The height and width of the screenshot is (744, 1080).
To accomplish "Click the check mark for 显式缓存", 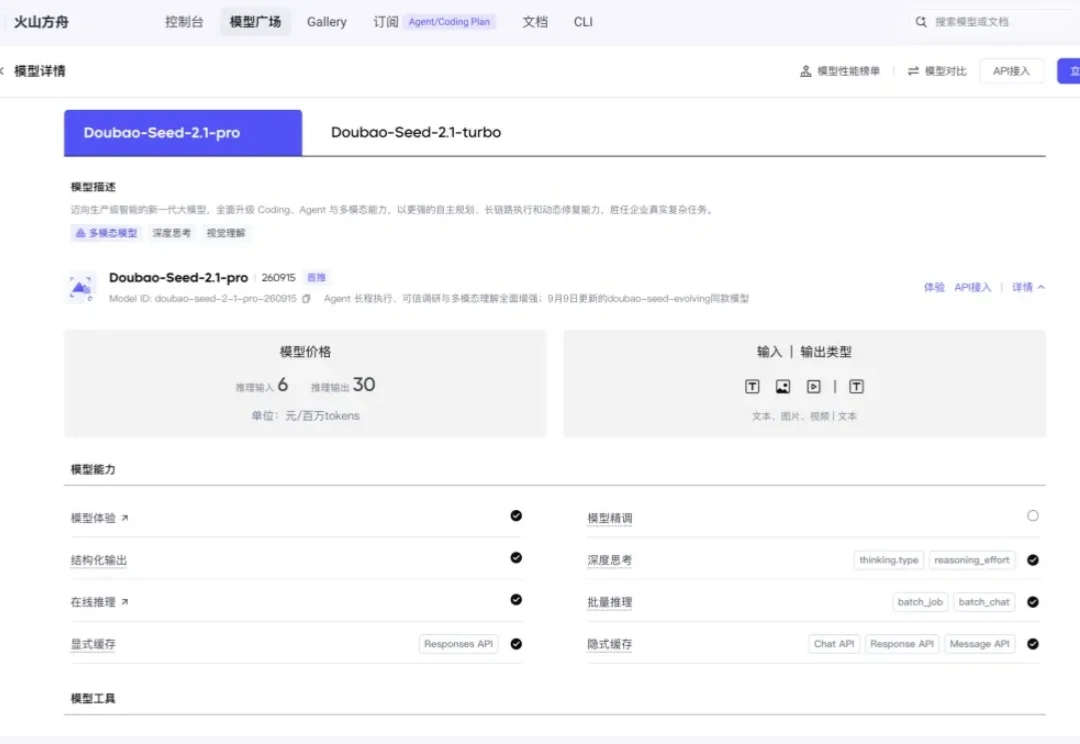I will (x=516, y=643).
